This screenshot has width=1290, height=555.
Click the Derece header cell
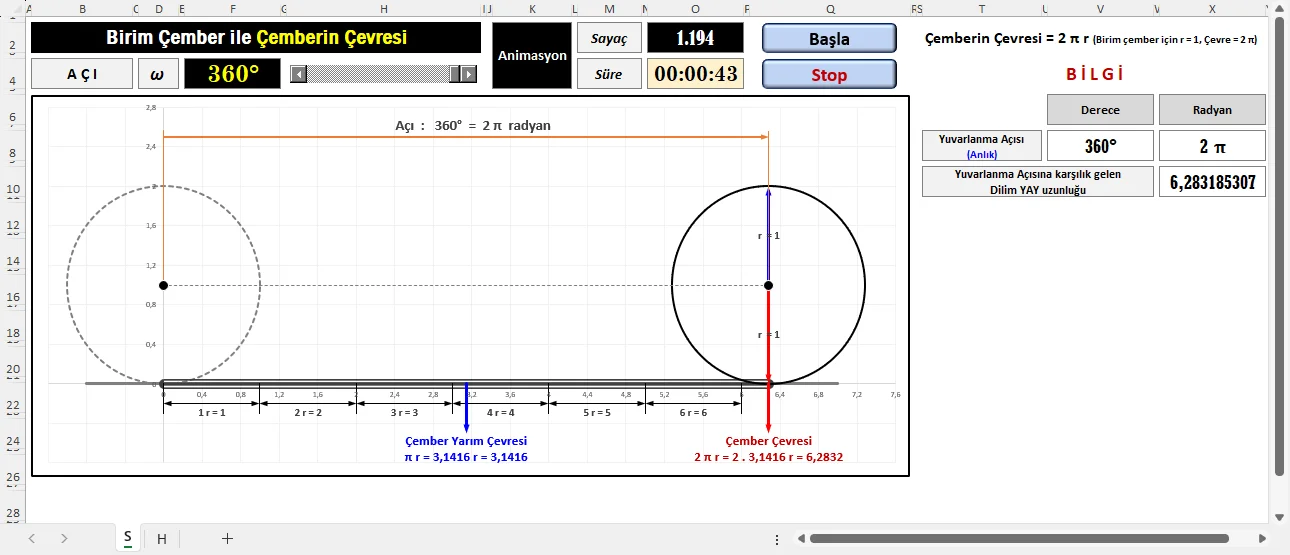(x=1100, y=110)
